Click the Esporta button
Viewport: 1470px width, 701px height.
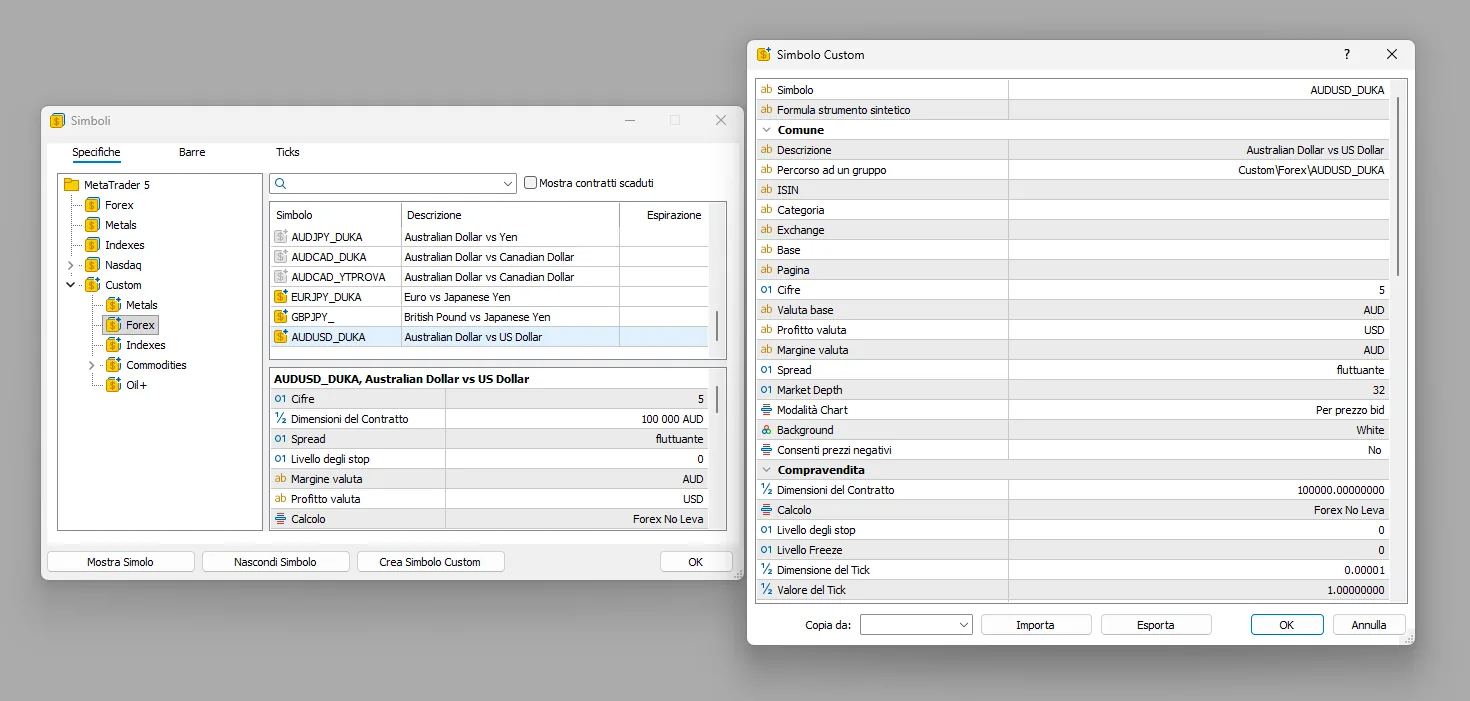(1156, 625)
